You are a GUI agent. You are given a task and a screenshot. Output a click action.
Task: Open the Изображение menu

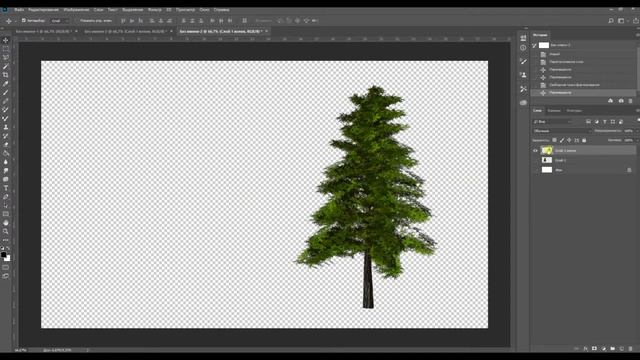[x=76, y=9]
